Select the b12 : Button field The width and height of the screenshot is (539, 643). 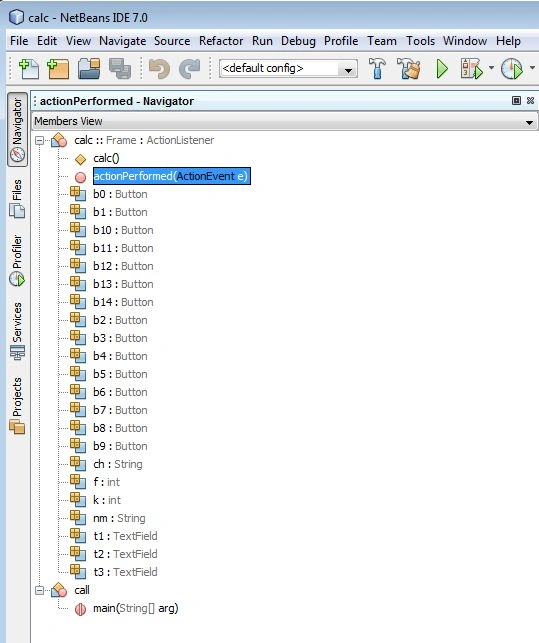[x=123, y=267]
